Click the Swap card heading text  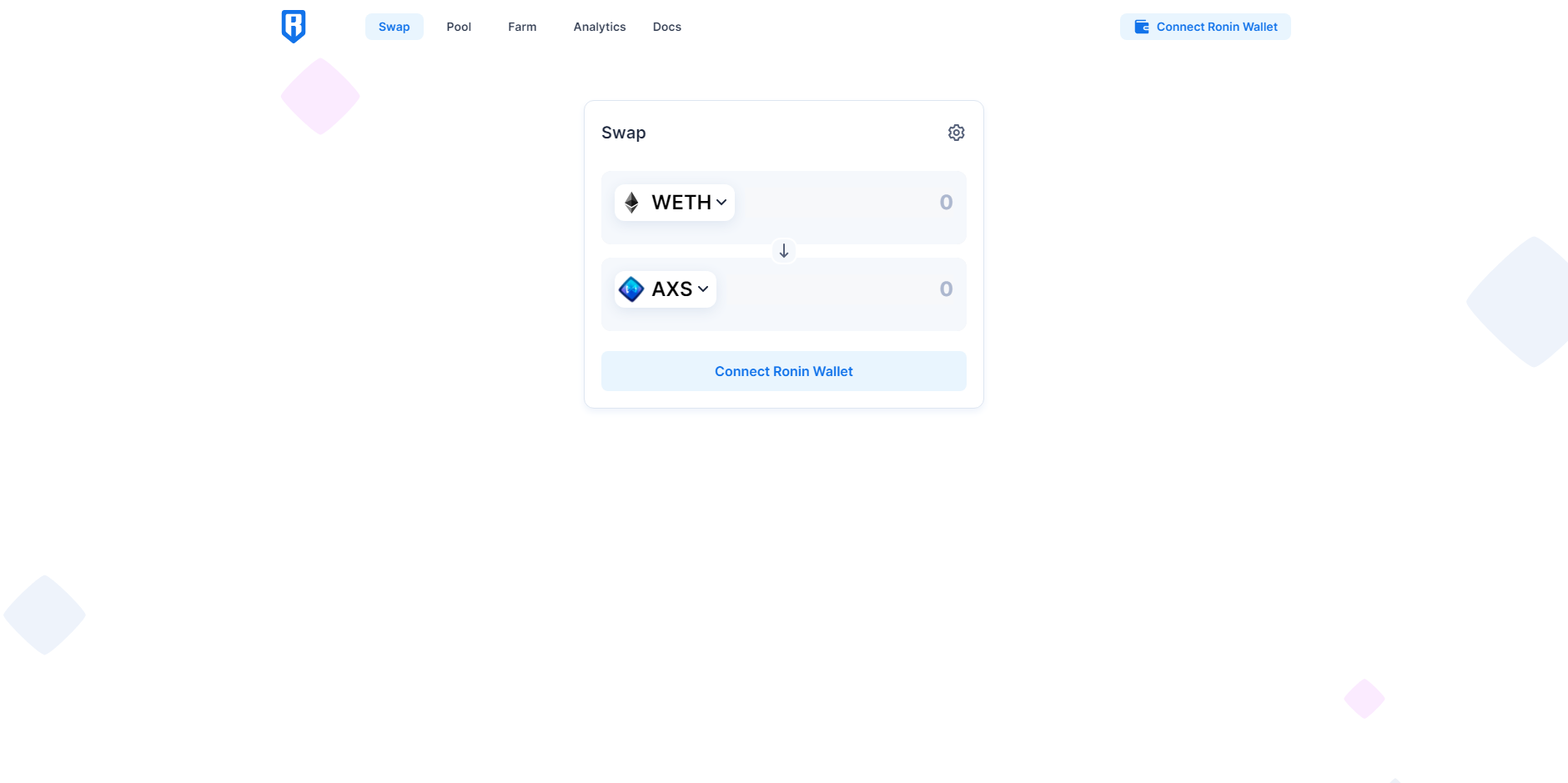tap(624, 133)
